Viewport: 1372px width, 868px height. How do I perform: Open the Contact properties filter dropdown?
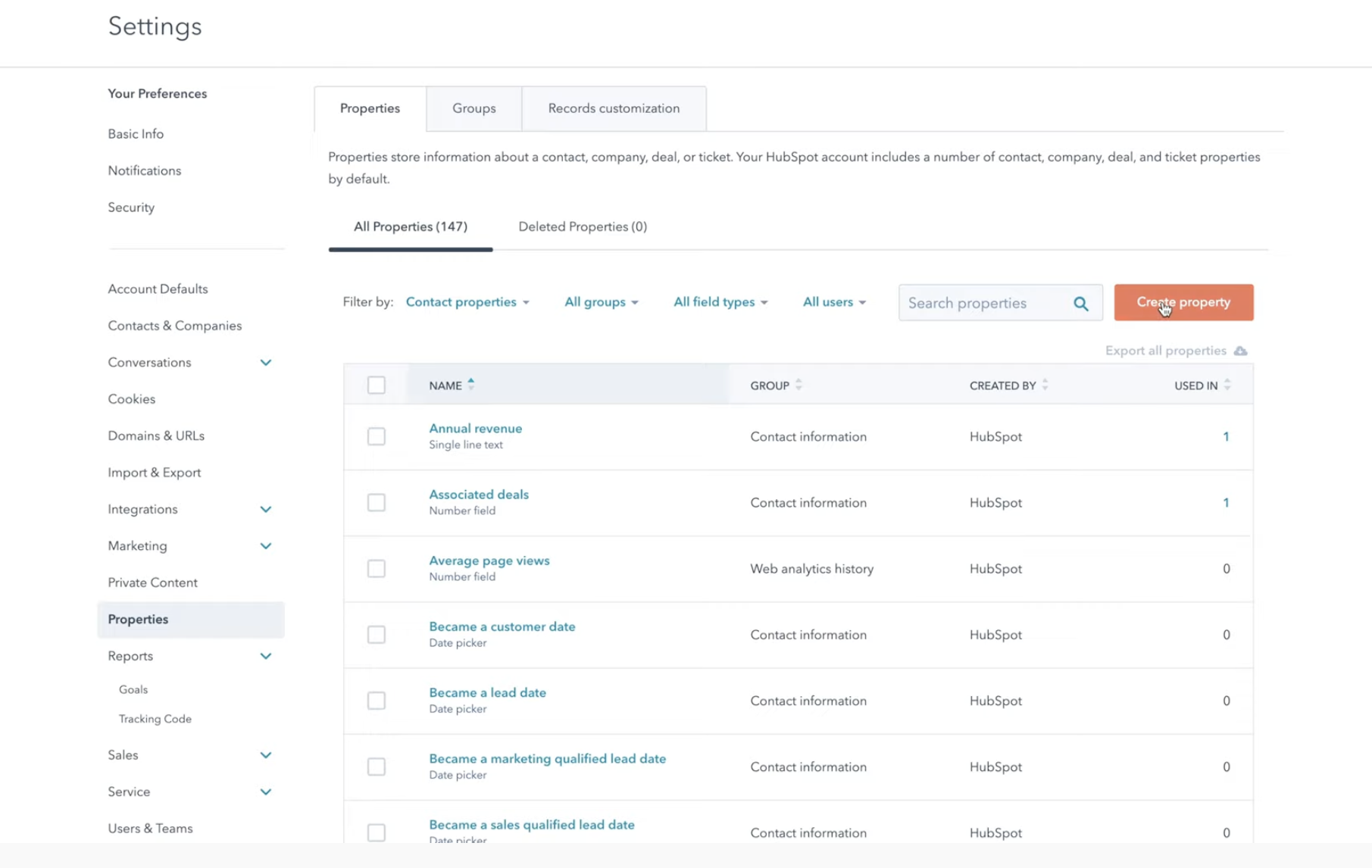tap(467, 302)
